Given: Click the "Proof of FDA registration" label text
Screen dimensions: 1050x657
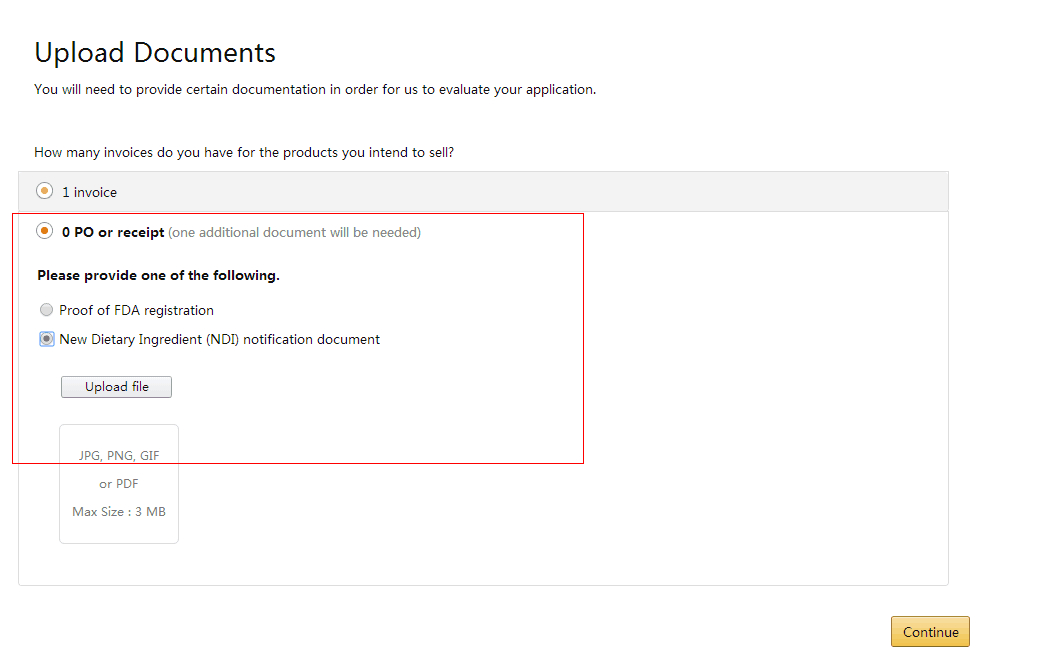Looking at the screenshot, I should (x=136, y=310).
